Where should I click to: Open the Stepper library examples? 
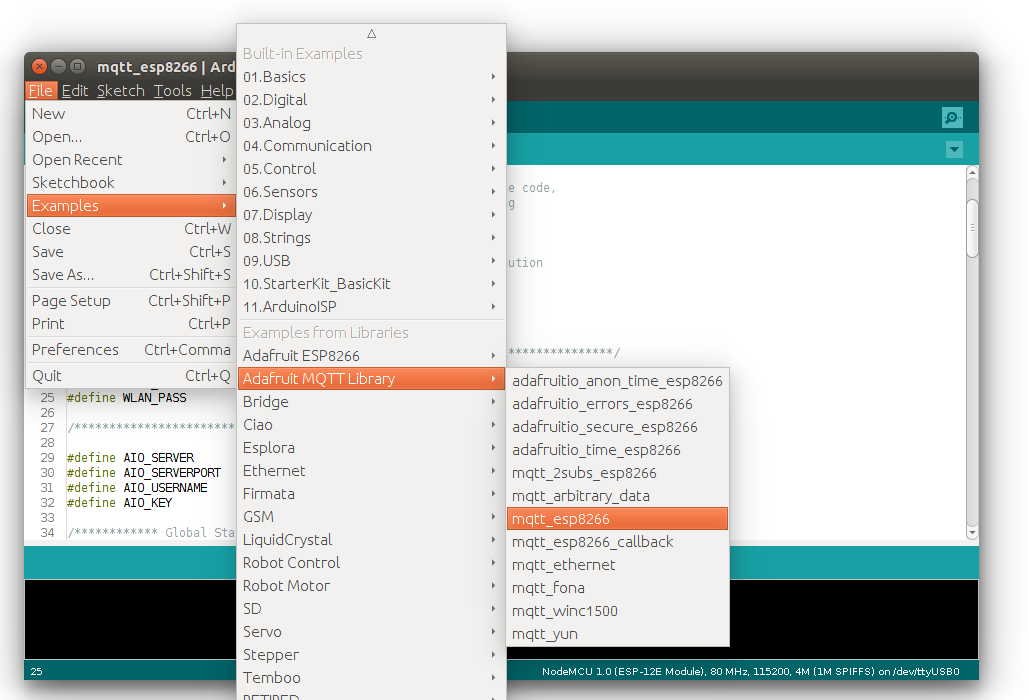tap(371, 654)
